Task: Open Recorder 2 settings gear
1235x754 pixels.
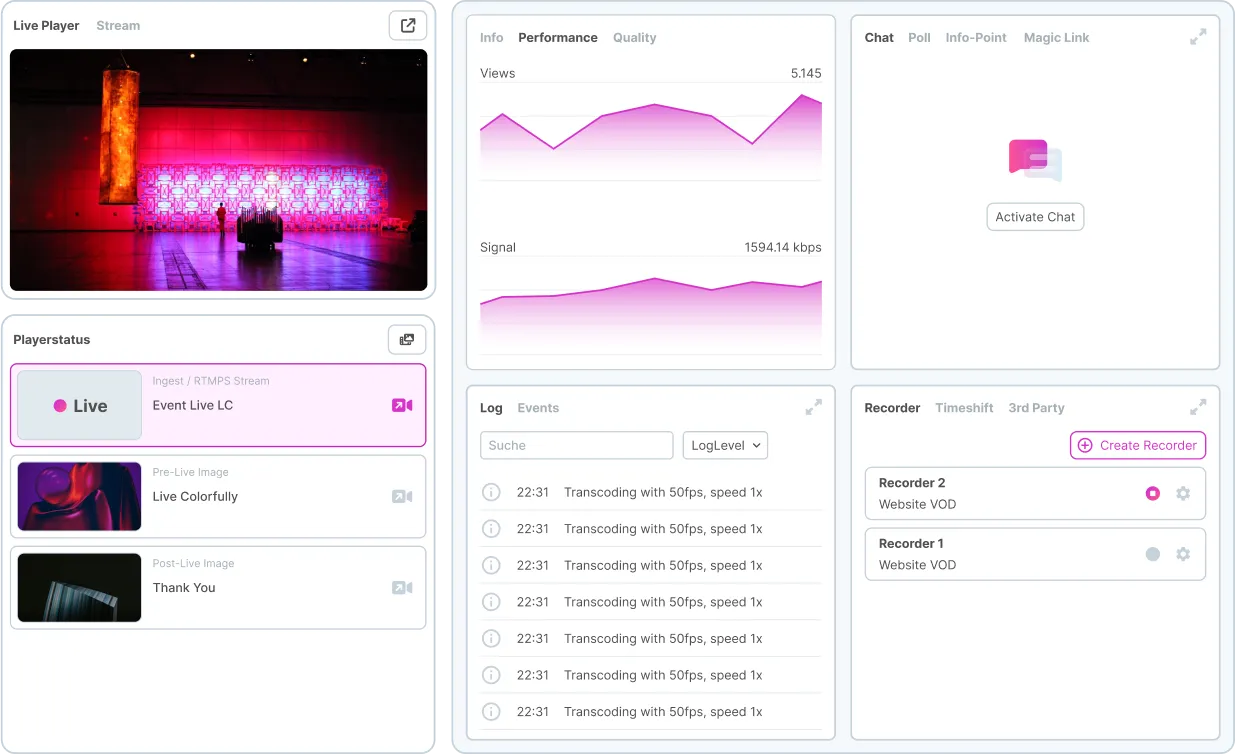Action: tap(1183, 493)
